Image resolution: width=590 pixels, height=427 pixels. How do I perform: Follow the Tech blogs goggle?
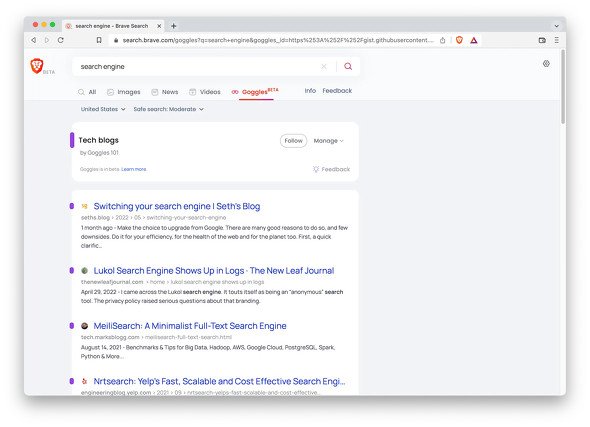[x=293, y=141]
